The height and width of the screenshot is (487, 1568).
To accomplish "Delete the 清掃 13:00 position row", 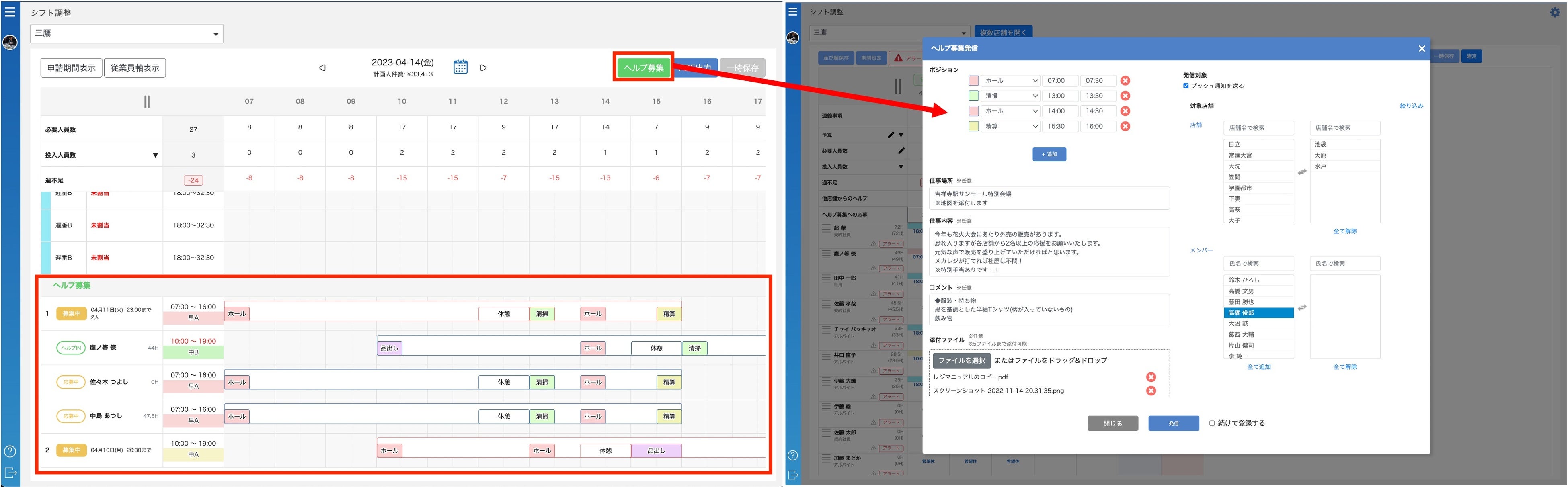I will point(1125,96).
